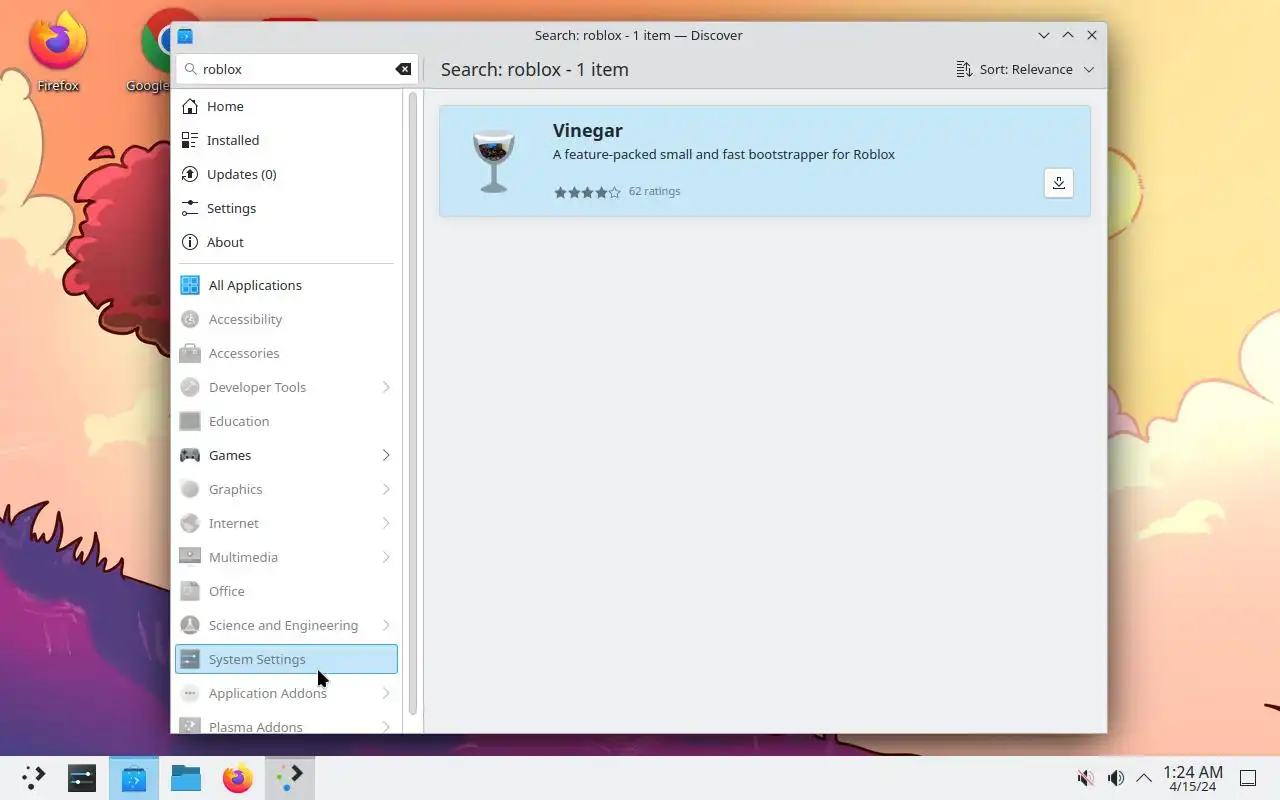Image resolution: width=1280 pixels, height=800 pixels.
Task: Click the install download icon for Vinegar
Action: (x=1058, y=183)
